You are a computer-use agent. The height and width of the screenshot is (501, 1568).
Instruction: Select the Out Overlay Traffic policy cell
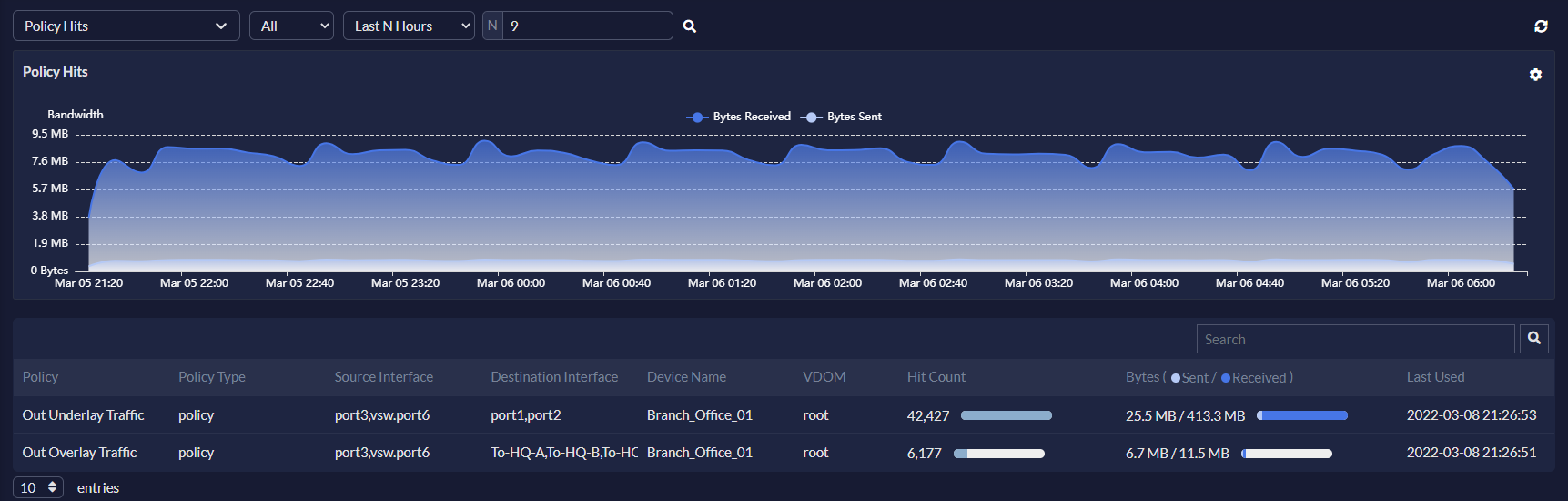80,452
